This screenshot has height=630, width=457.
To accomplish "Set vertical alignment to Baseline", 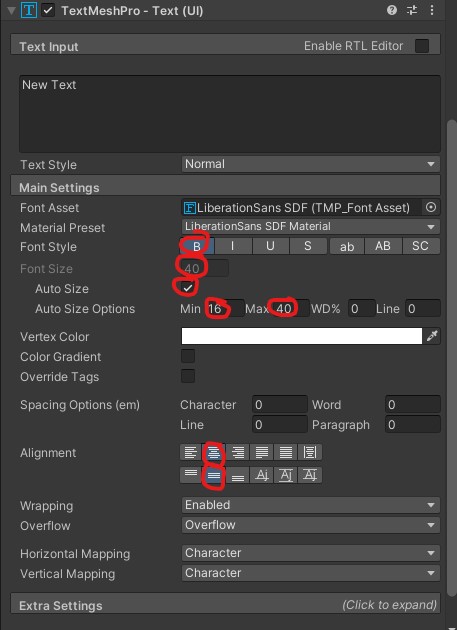I will click(262, 475).
